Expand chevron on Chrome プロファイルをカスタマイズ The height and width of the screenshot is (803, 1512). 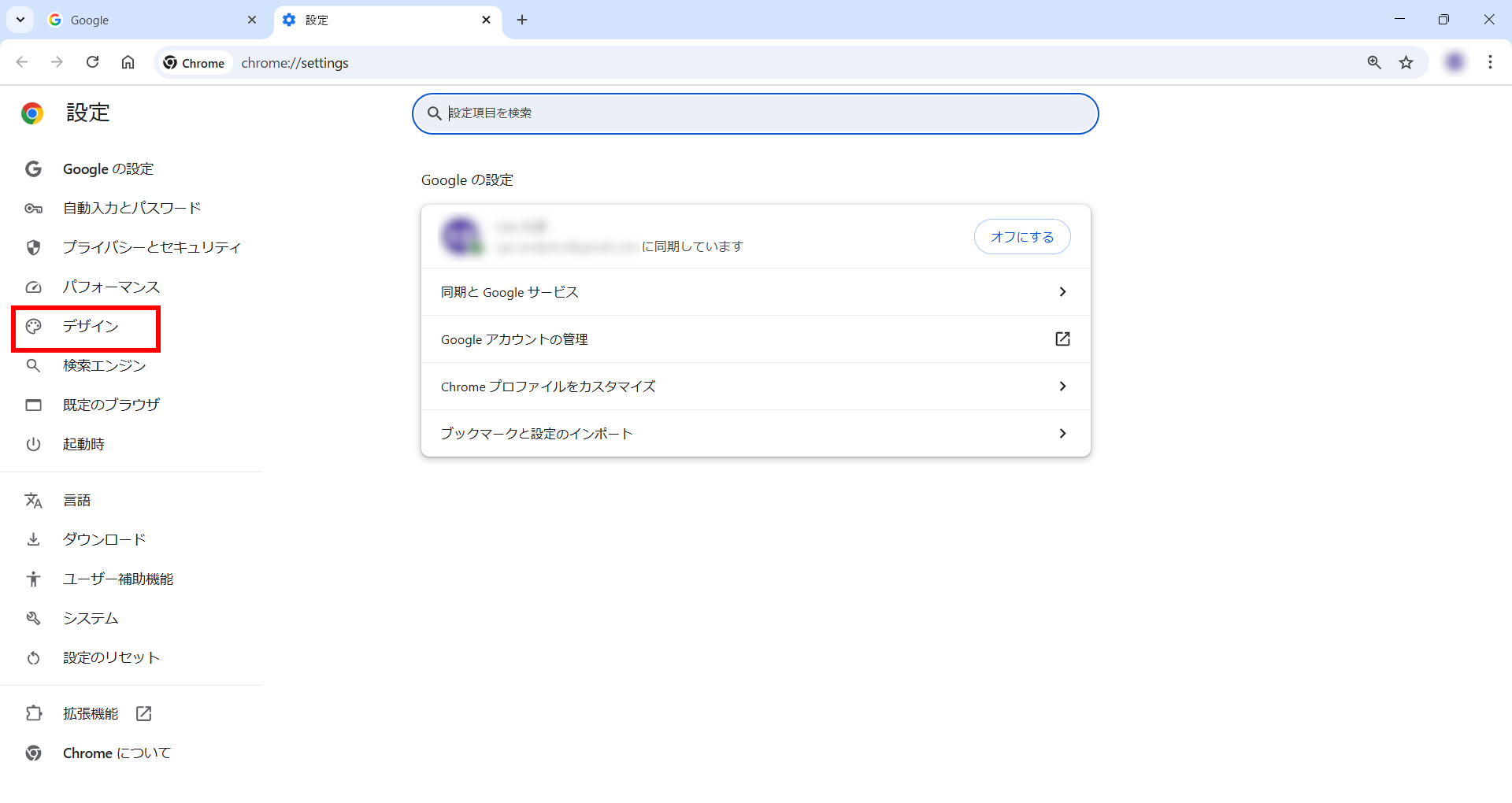click(1062, 387)
